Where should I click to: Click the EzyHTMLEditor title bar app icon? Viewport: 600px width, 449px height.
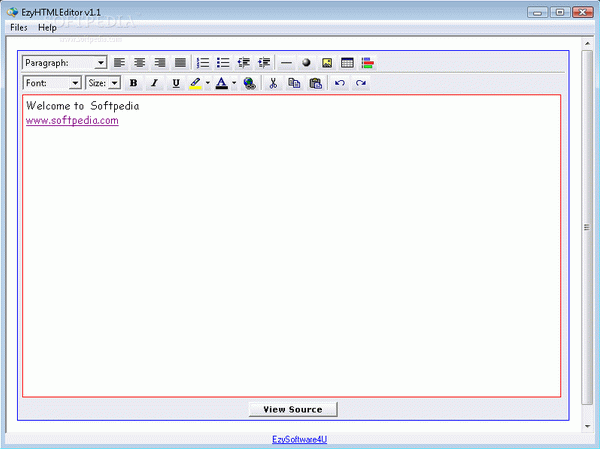click(12, 12)
